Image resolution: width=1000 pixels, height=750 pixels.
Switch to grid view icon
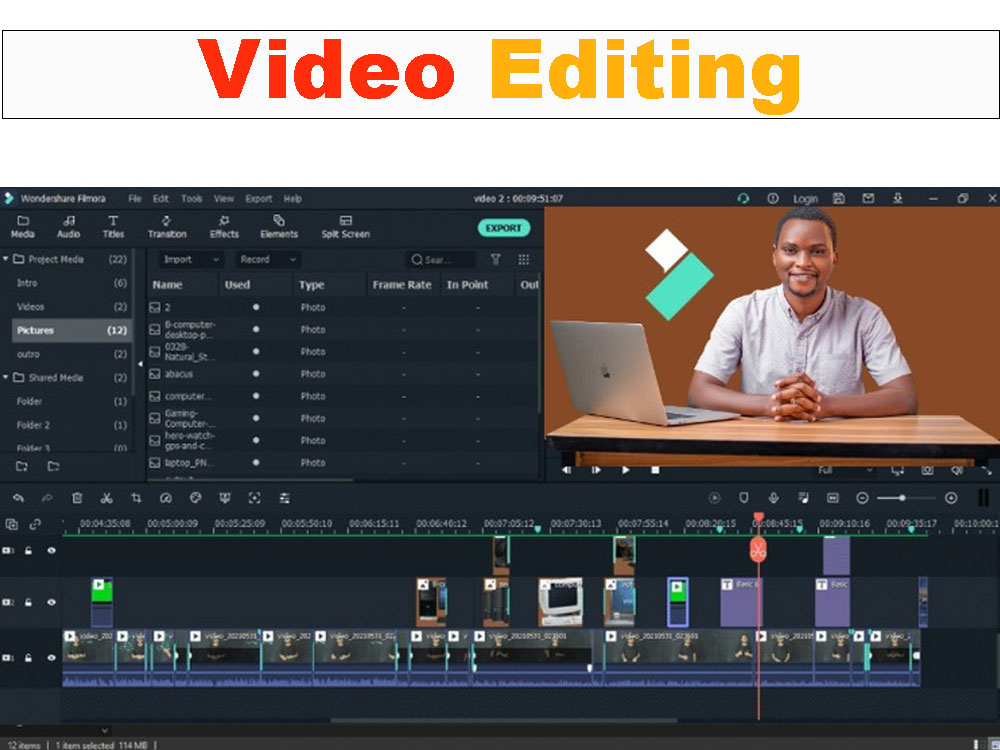524,259
